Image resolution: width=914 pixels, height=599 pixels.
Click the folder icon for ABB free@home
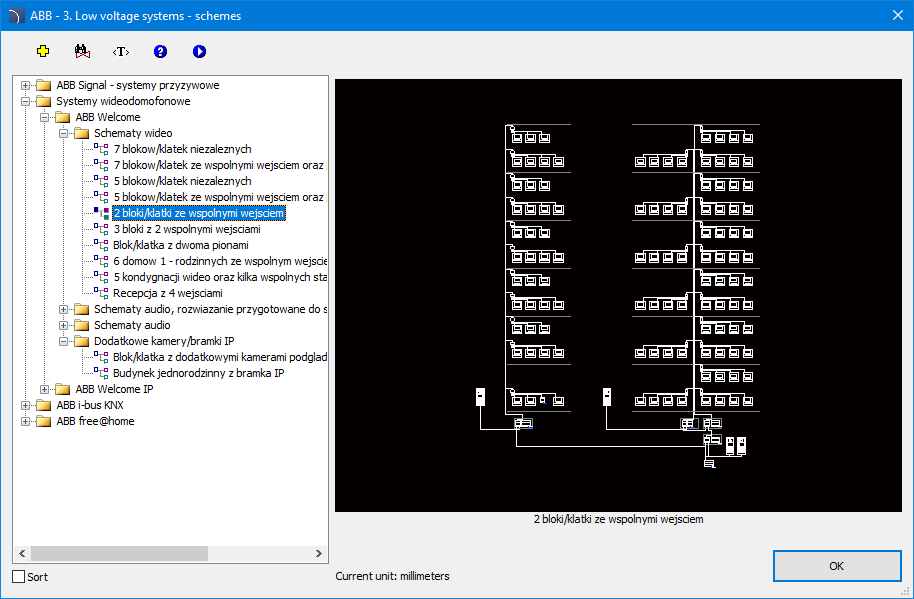pos(44,421)
